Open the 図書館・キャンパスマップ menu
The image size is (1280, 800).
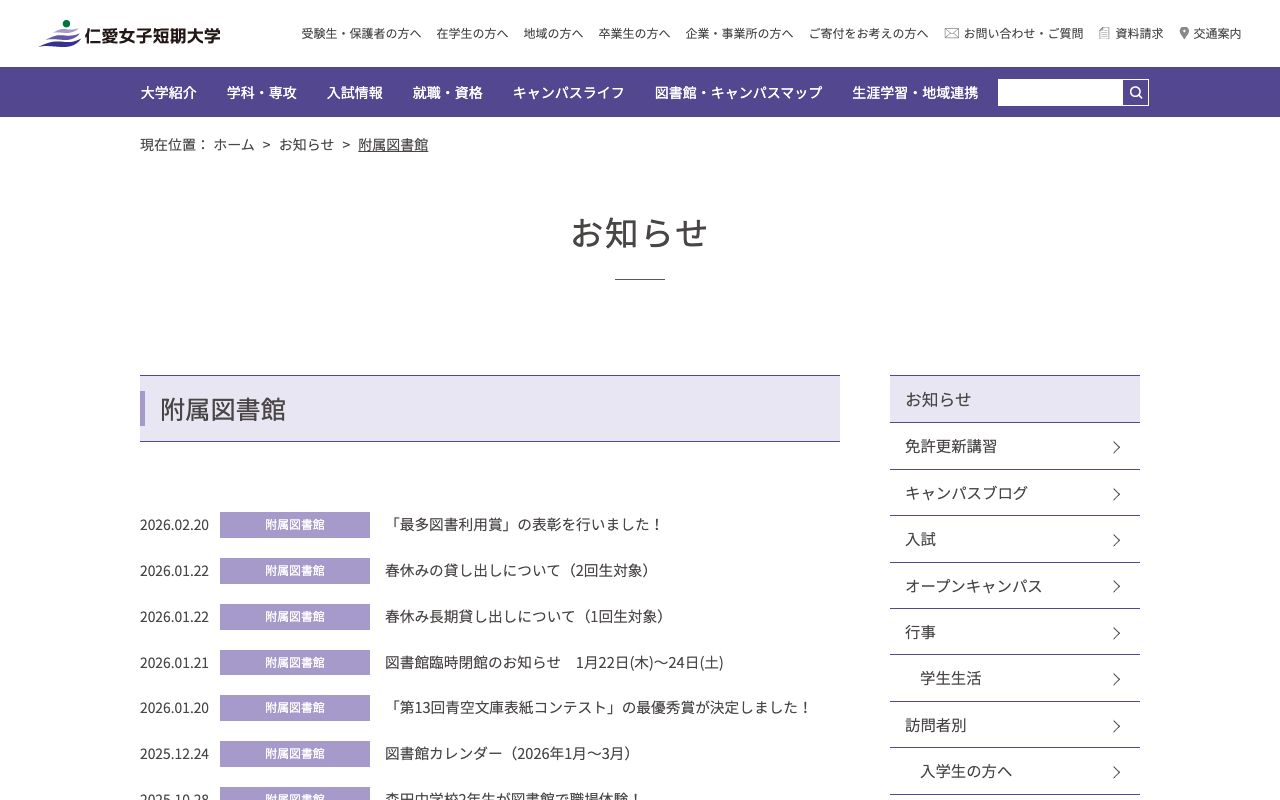[x=738, y=92]
